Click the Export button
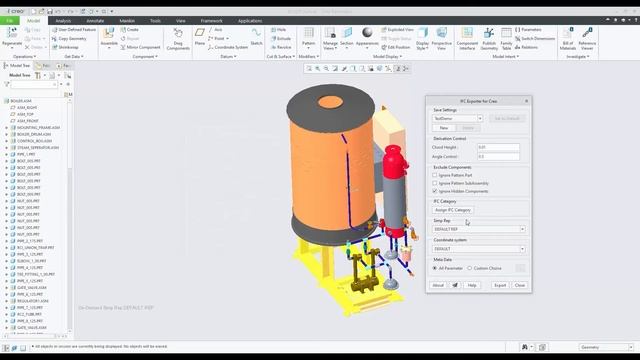This screenshot has width=640, height=360. [500, 285]
